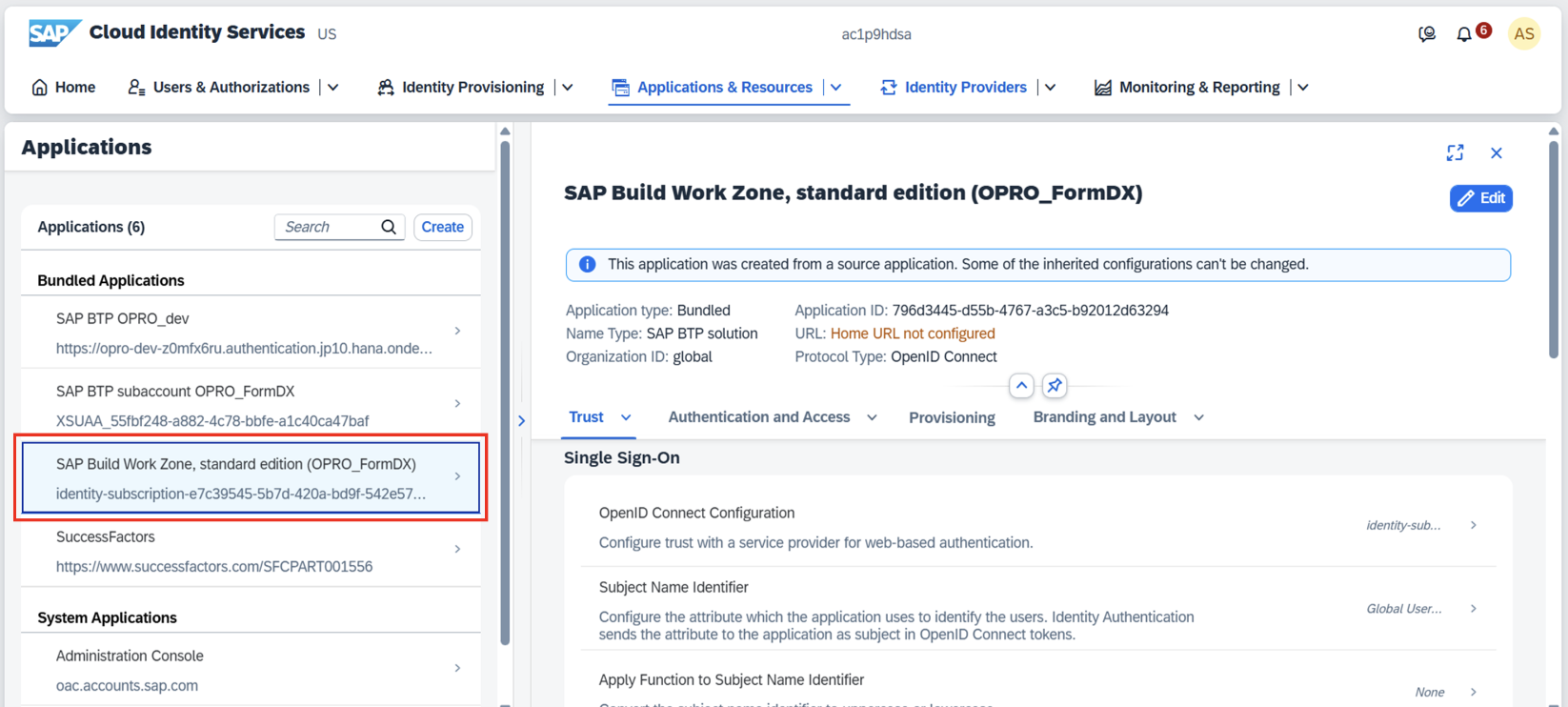Click the search magnifier icon
This screenshot has width=1568, height=707.
pyautogui.click(x=389, y=227)
